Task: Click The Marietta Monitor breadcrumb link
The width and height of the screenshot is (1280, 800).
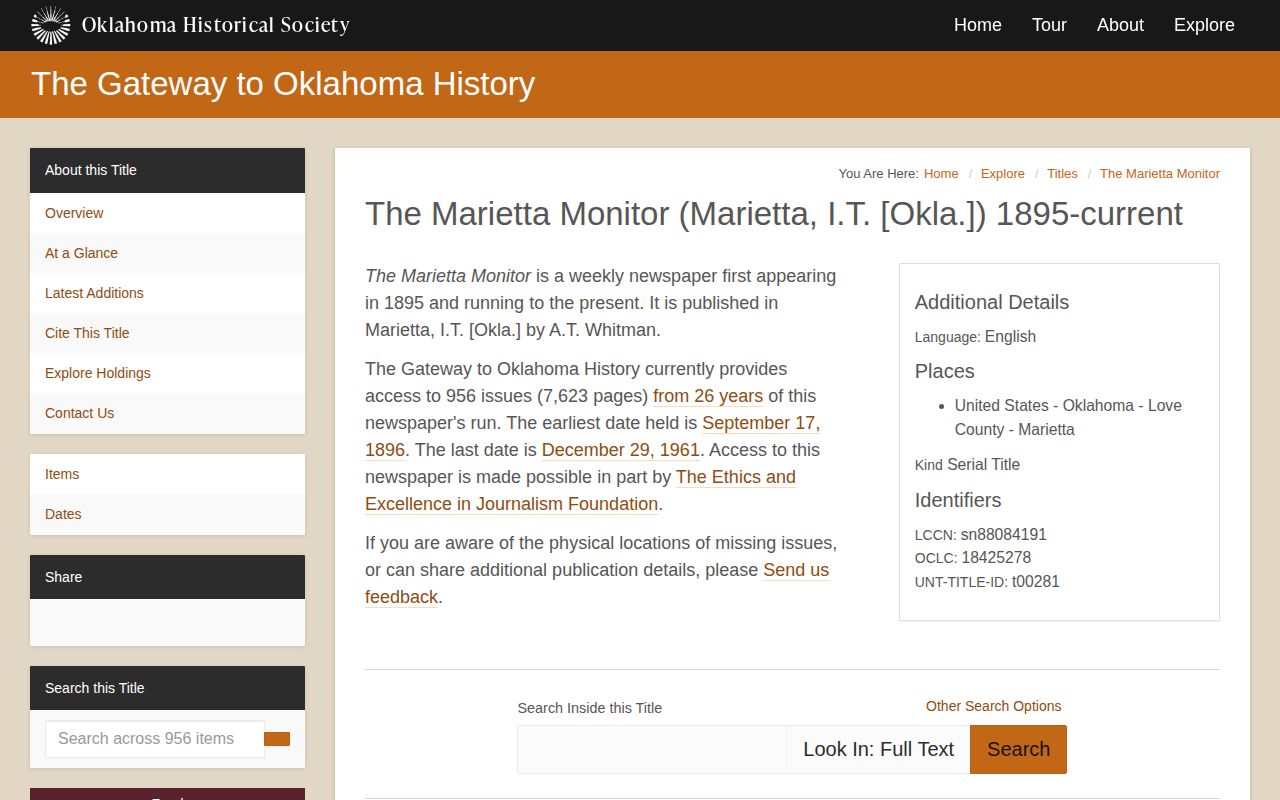Action: click(x=1160, y=174)
